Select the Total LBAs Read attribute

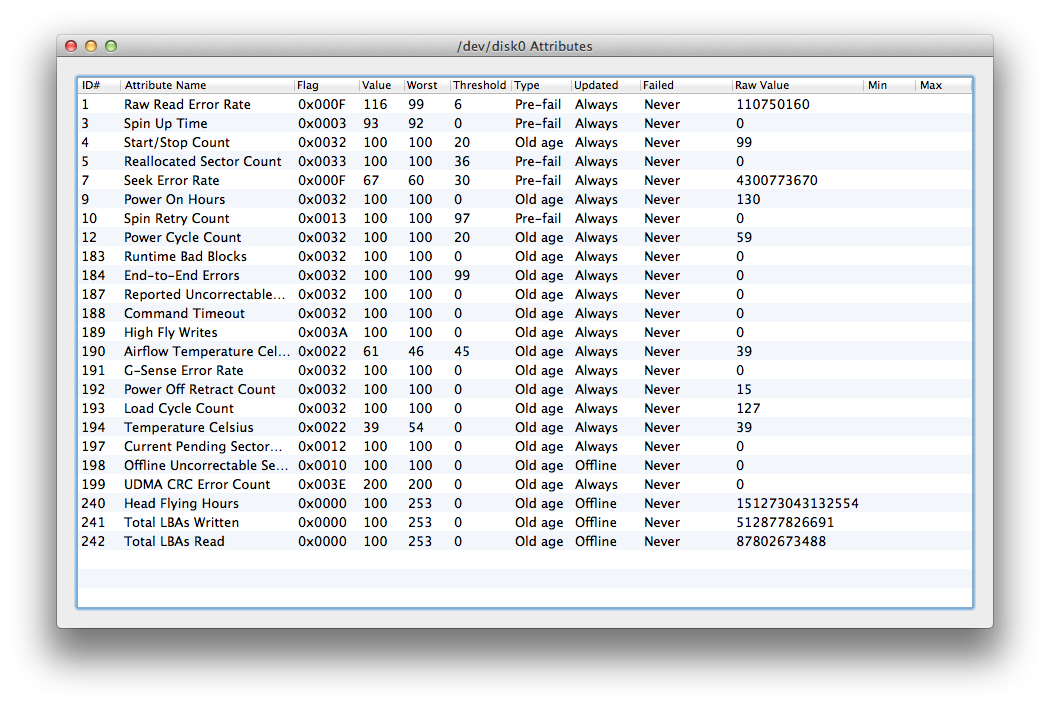525,542
